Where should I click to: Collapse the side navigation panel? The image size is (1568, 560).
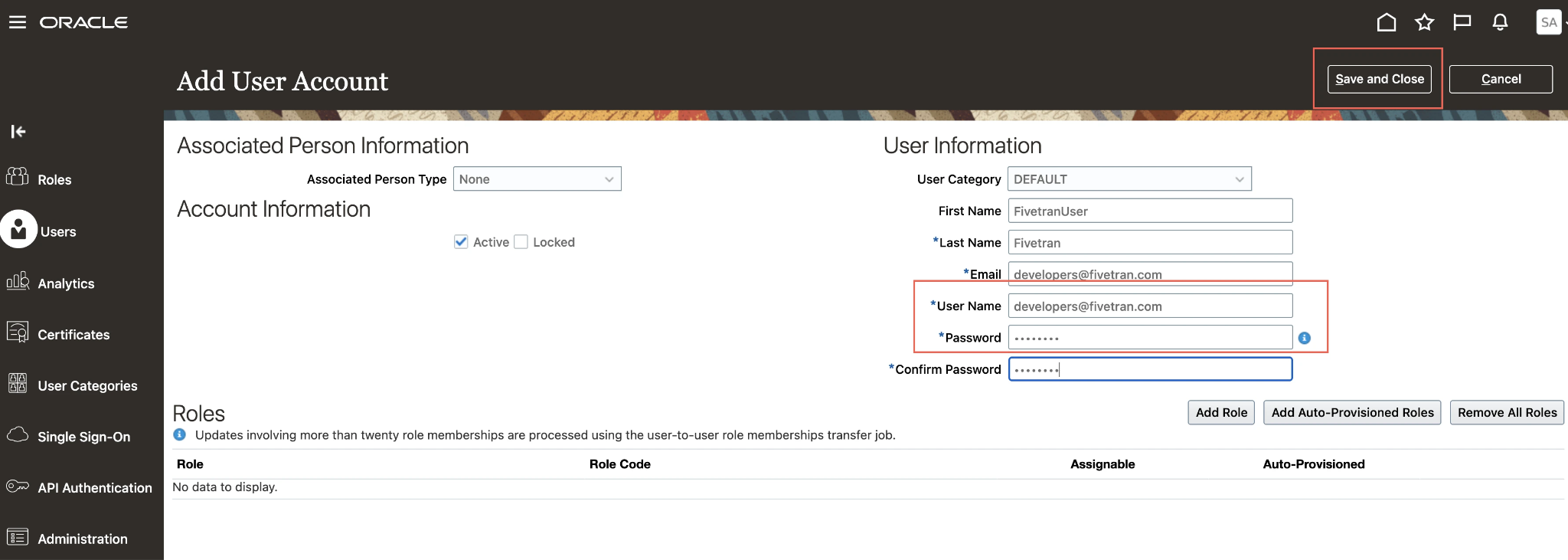pos(18,132)
